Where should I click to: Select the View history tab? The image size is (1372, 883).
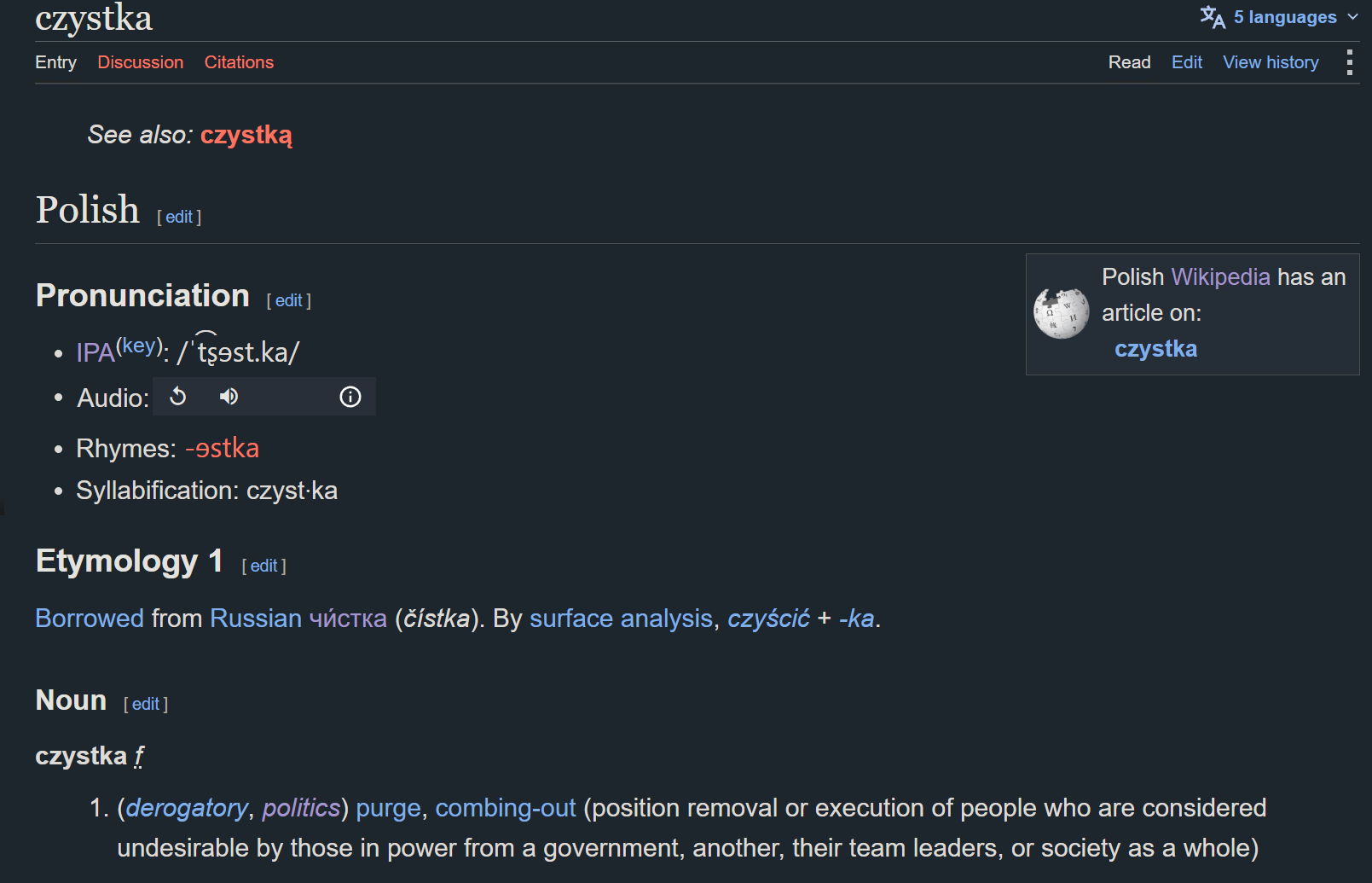tap(1271, 62)
